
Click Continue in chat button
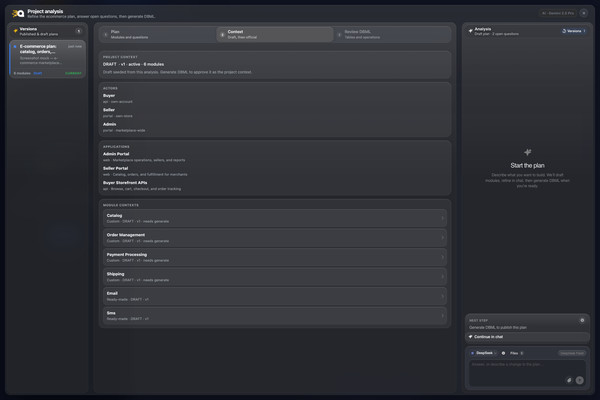click(x=527, y=337)
